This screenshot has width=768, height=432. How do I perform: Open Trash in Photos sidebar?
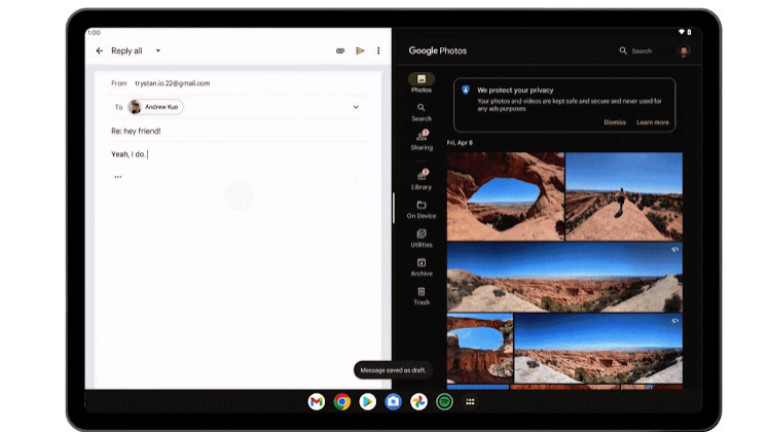pos(421,295)
